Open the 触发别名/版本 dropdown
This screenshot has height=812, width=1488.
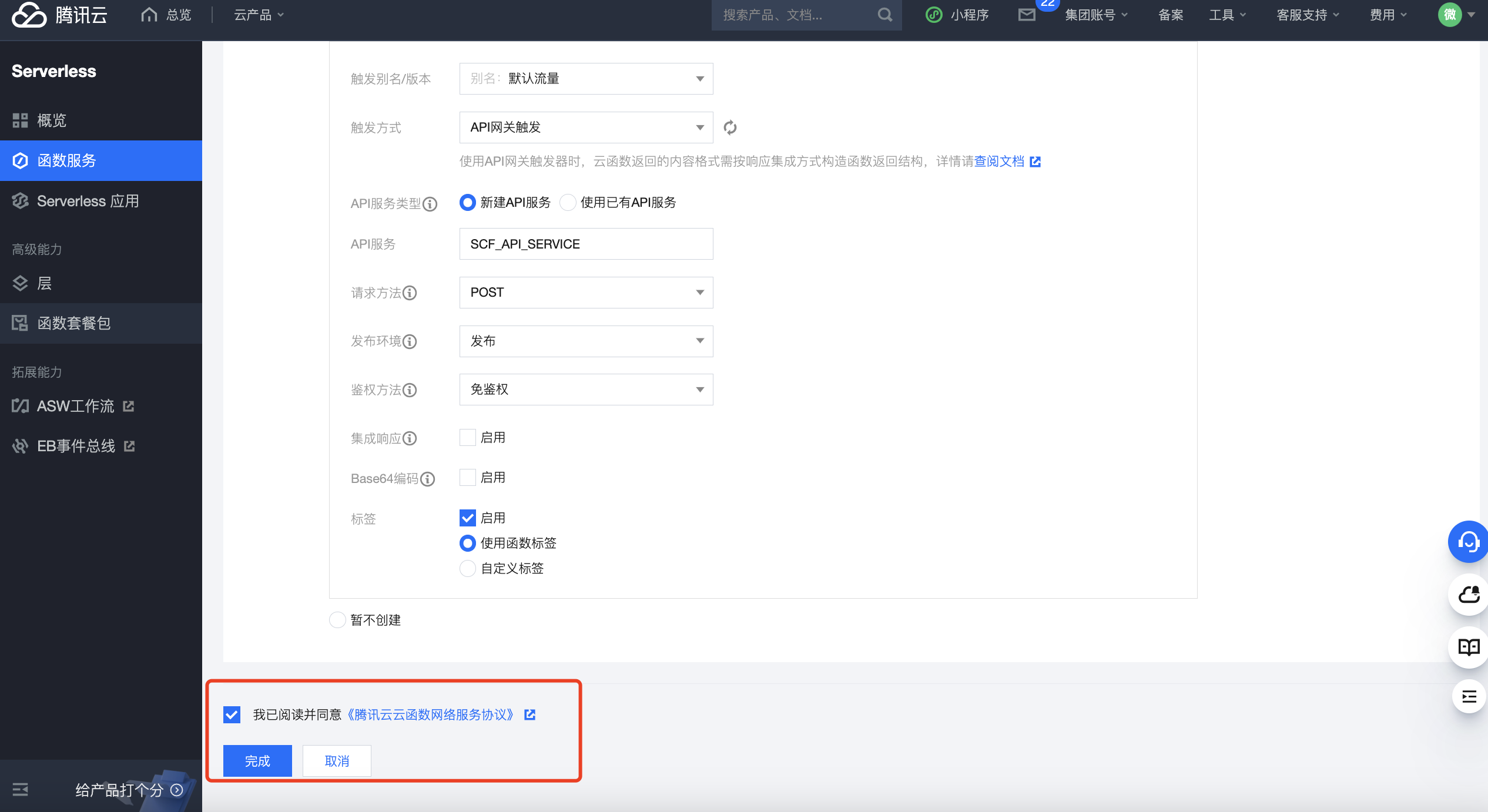coord(587,79)
